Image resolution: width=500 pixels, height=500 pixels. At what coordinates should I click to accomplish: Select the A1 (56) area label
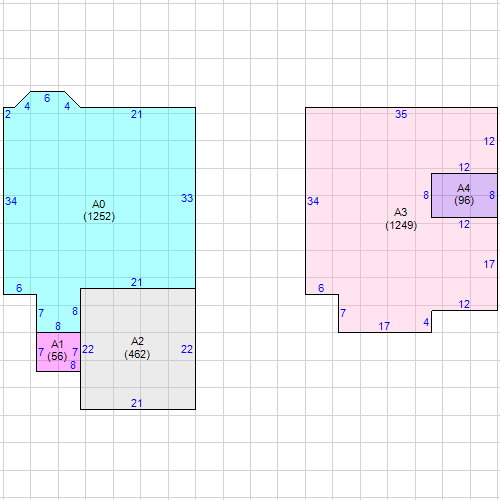[57, 350]
